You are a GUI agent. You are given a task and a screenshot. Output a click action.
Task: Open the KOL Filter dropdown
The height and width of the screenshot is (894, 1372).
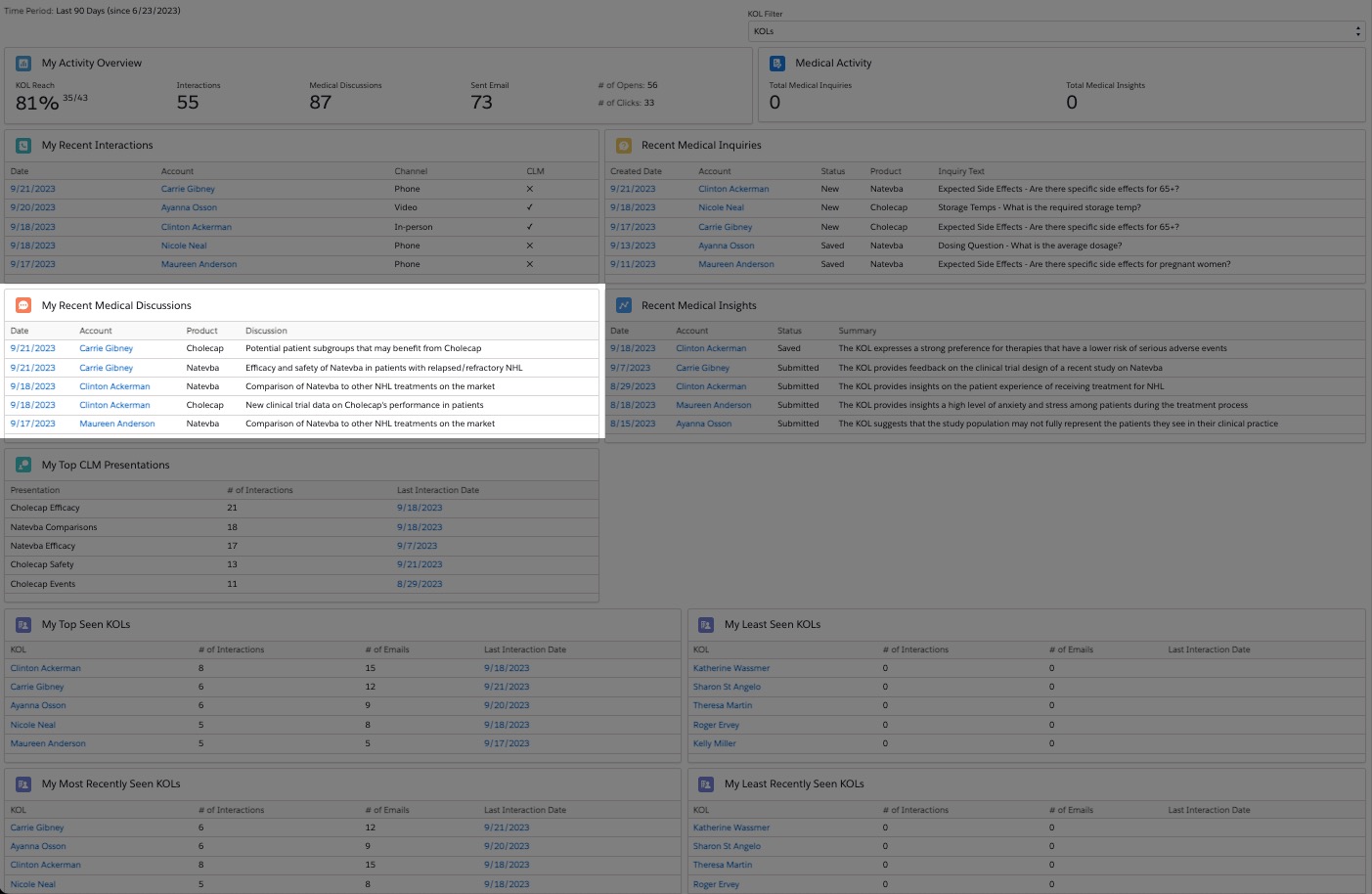pos(1055,31)
